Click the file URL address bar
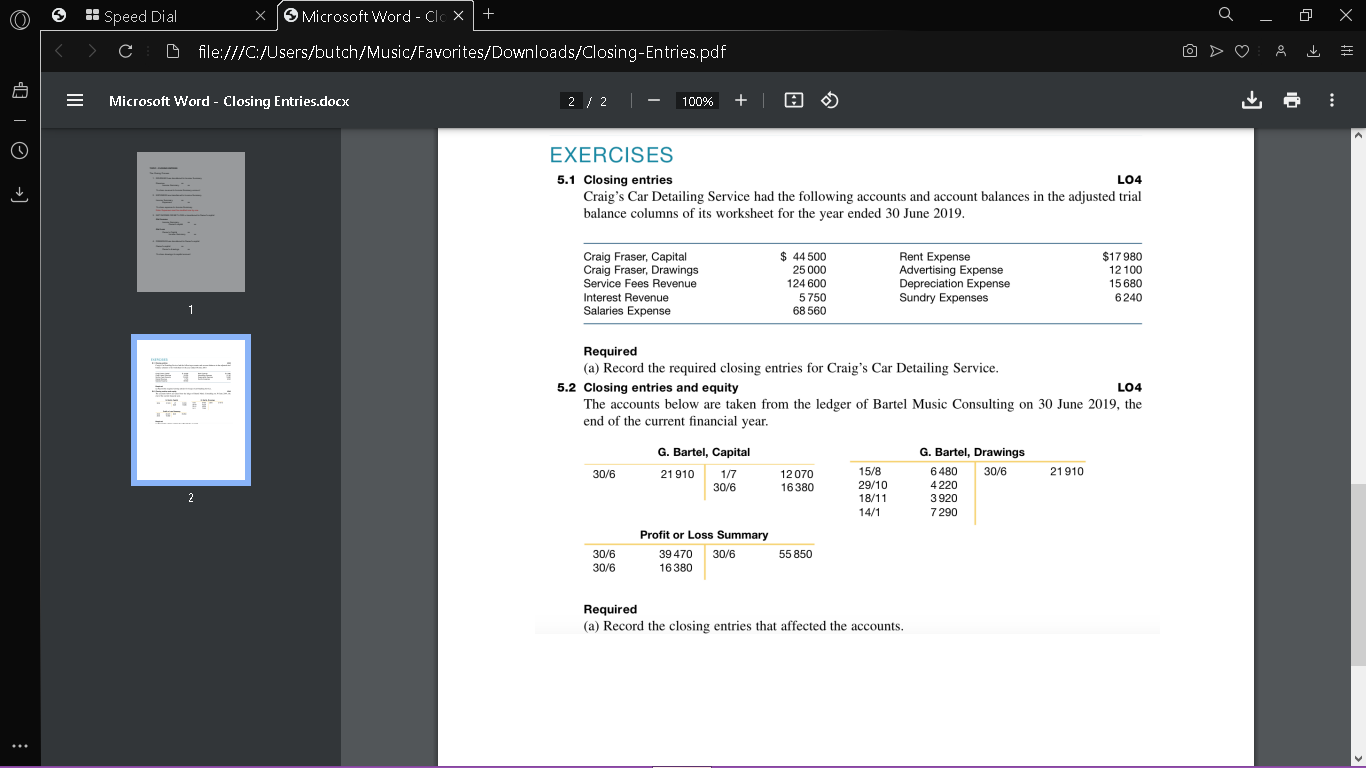The image size is (1366, 768). [x=460, y=52]
